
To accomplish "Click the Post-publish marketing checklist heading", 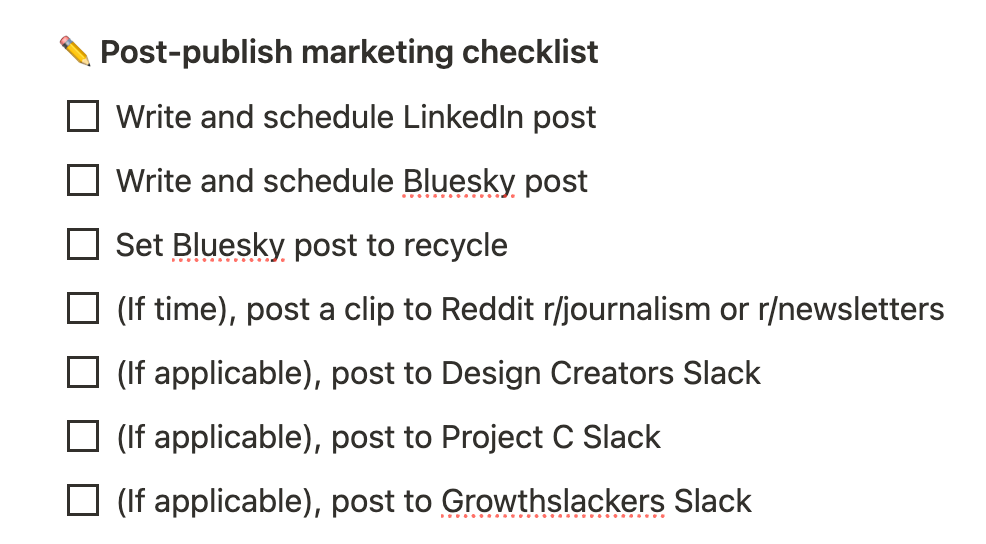I will (349, 52).
